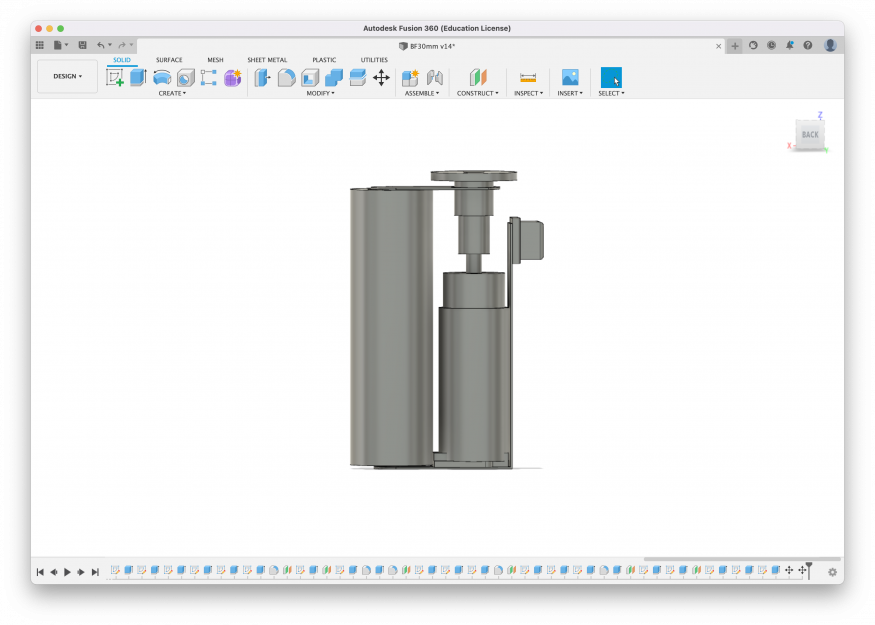Open the Measure tool under Inspect
875x625 pixels.
[528, 77]
